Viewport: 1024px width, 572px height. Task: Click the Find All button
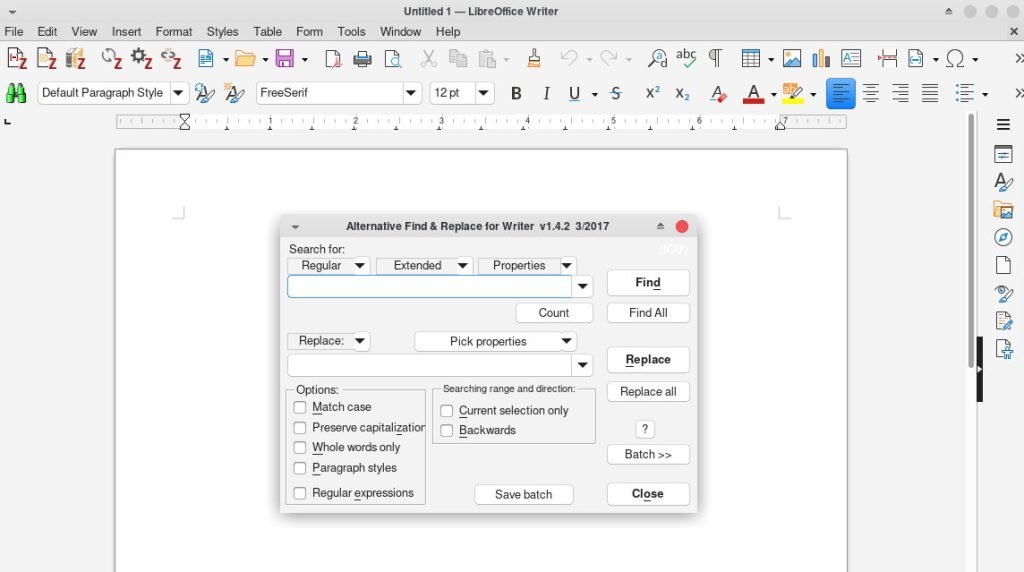648,313
